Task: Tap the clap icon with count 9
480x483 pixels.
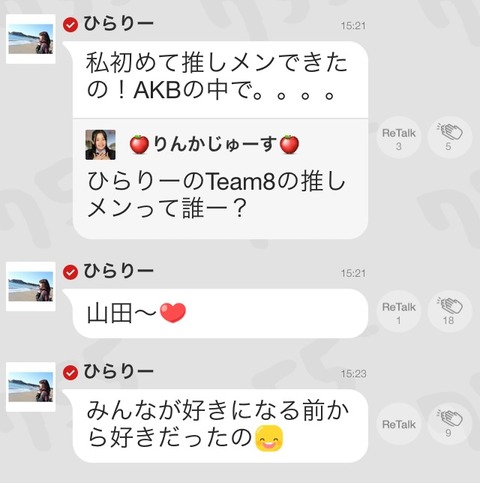Action: [x=450, y=424]
